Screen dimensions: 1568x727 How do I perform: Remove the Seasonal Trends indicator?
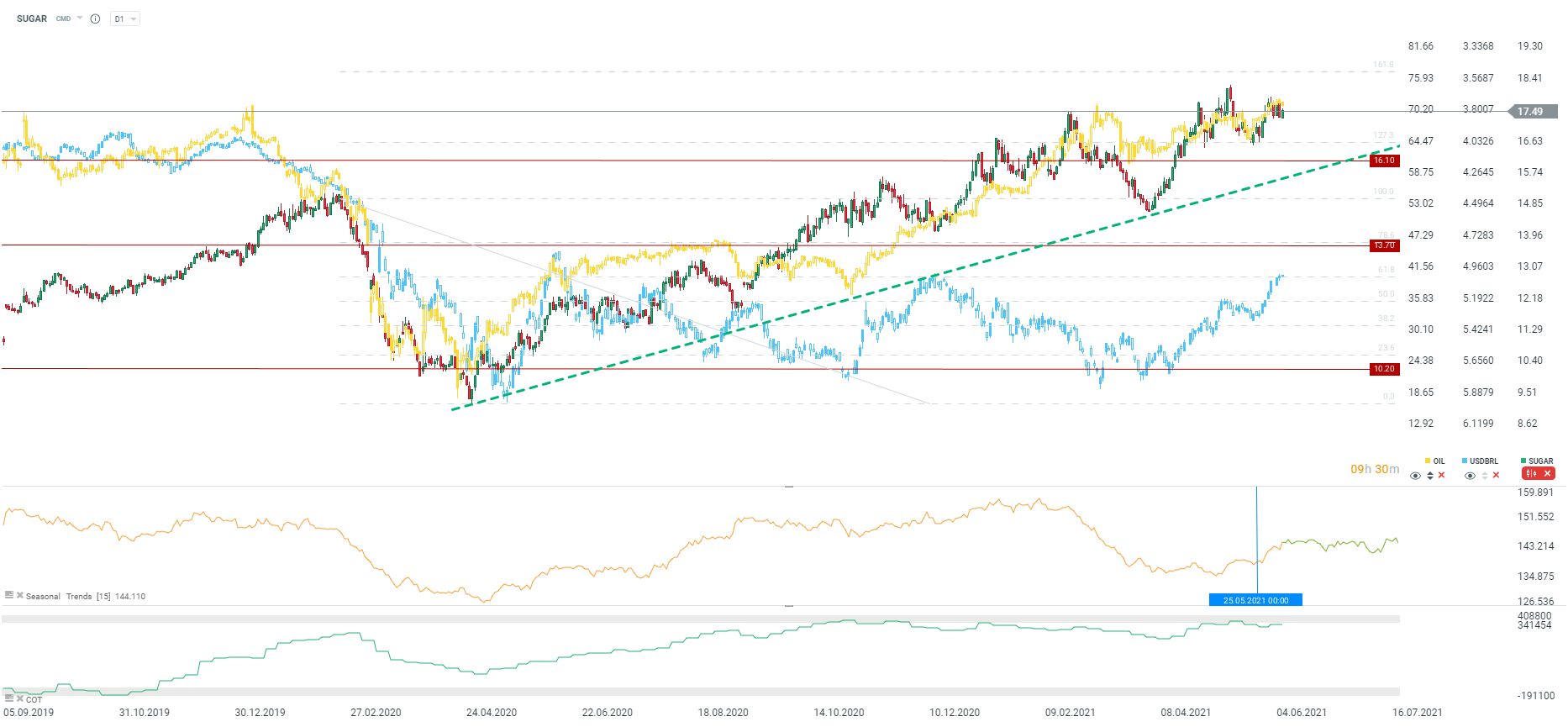(x=20, y=595)
